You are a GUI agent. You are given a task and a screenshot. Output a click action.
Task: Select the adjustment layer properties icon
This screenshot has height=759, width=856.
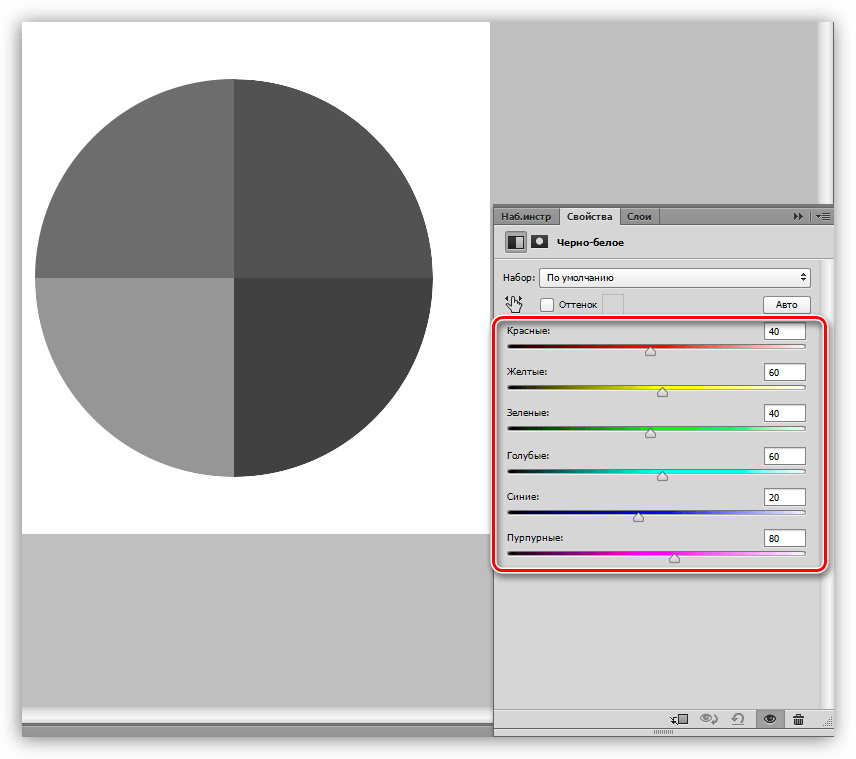click(515, 242)
